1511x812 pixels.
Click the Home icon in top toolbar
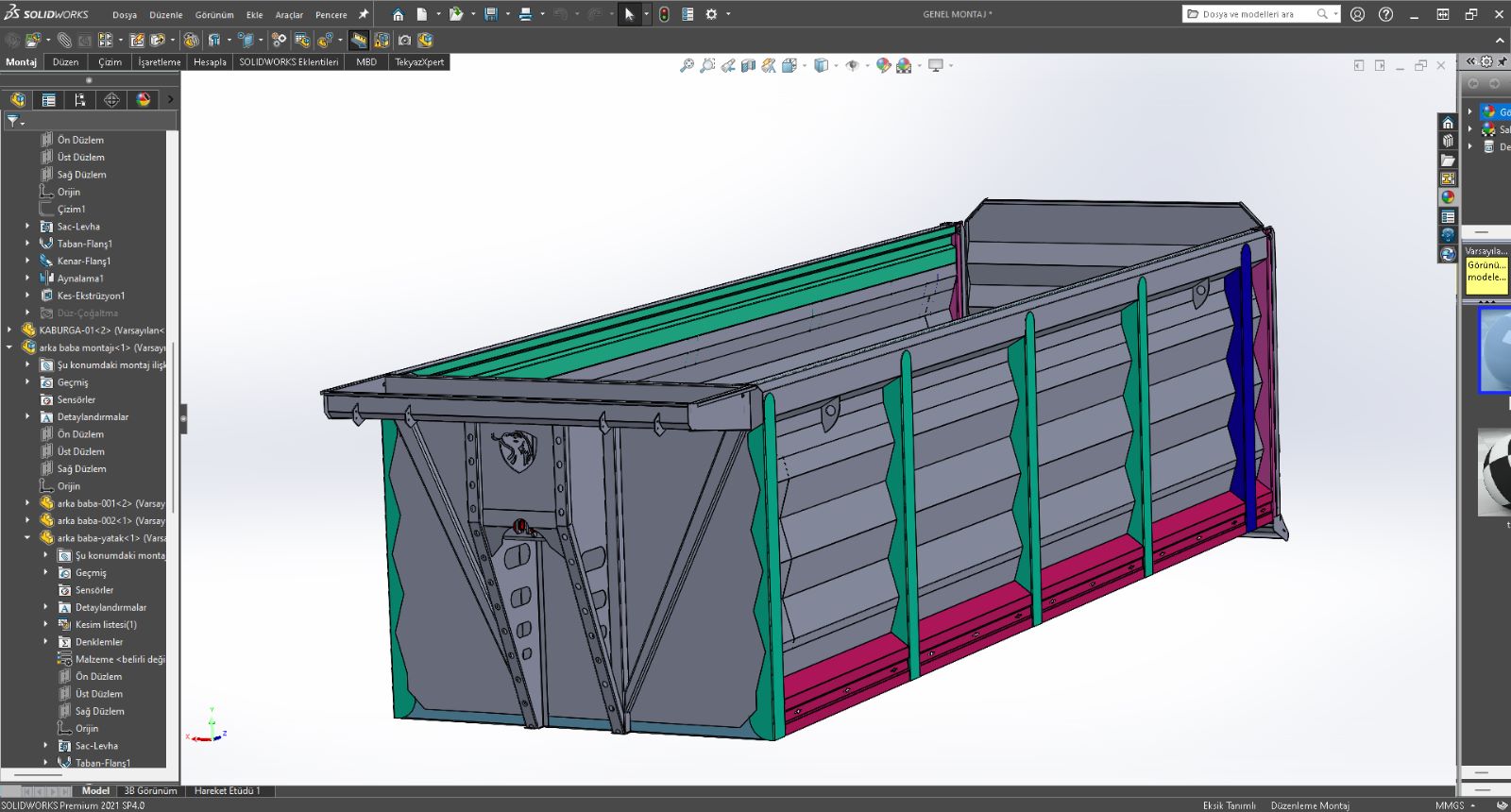pyautogui.click(x=398, y=14)
